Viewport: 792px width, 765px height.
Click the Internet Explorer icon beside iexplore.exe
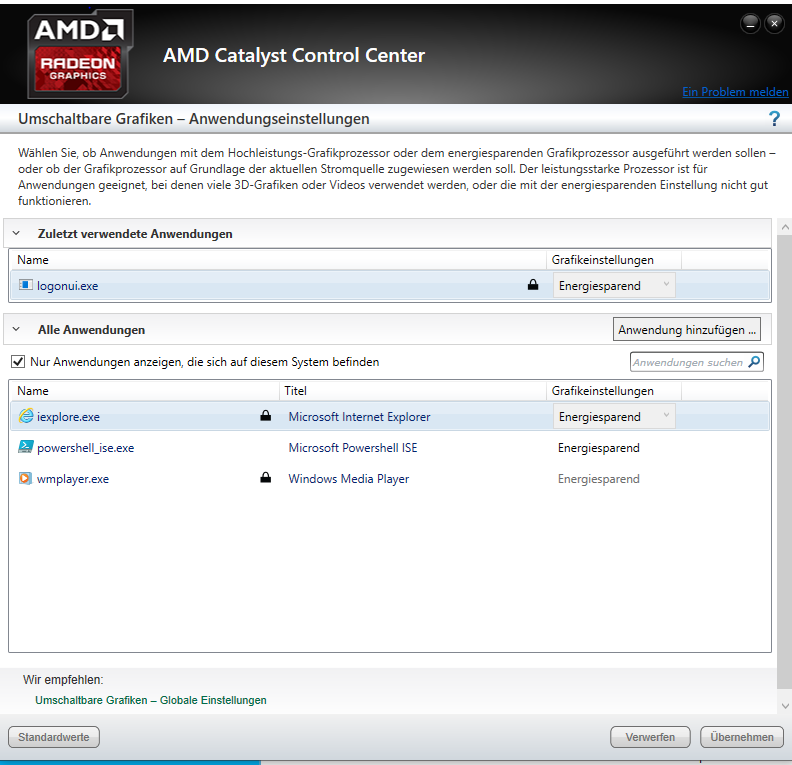(26, 416)
